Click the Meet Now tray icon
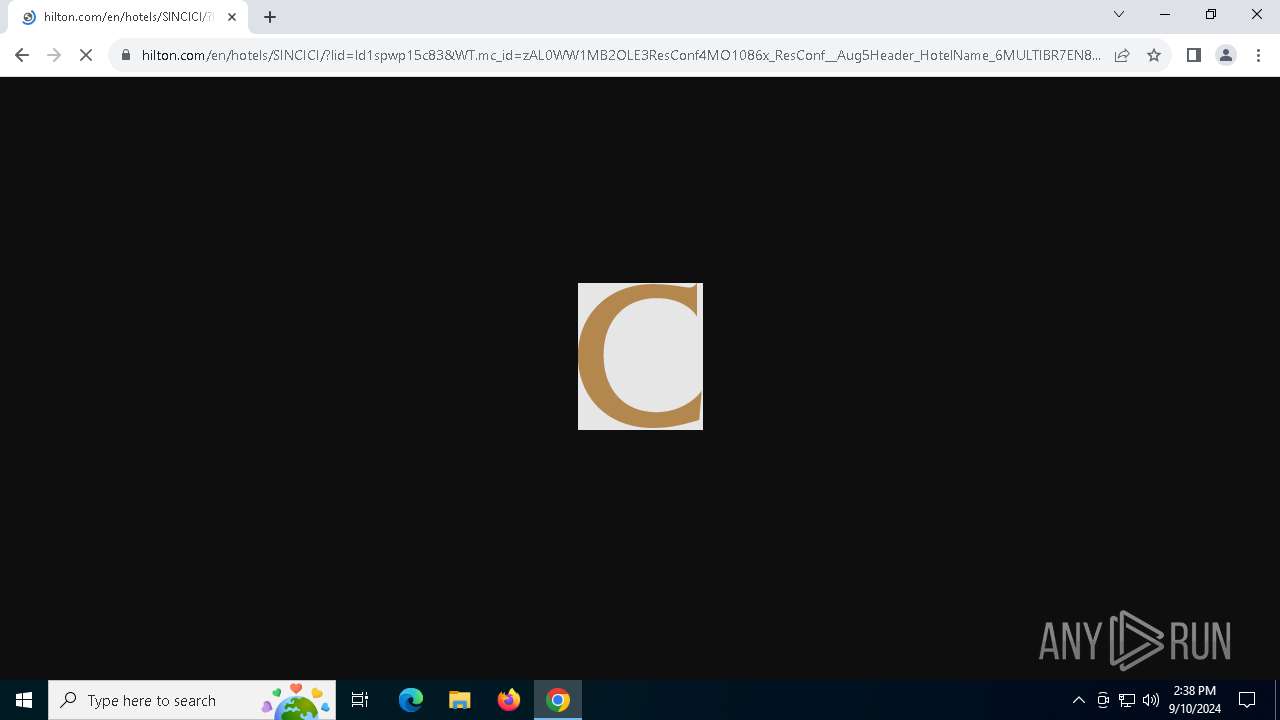1280x720 pixels. tap(1103, 700)
